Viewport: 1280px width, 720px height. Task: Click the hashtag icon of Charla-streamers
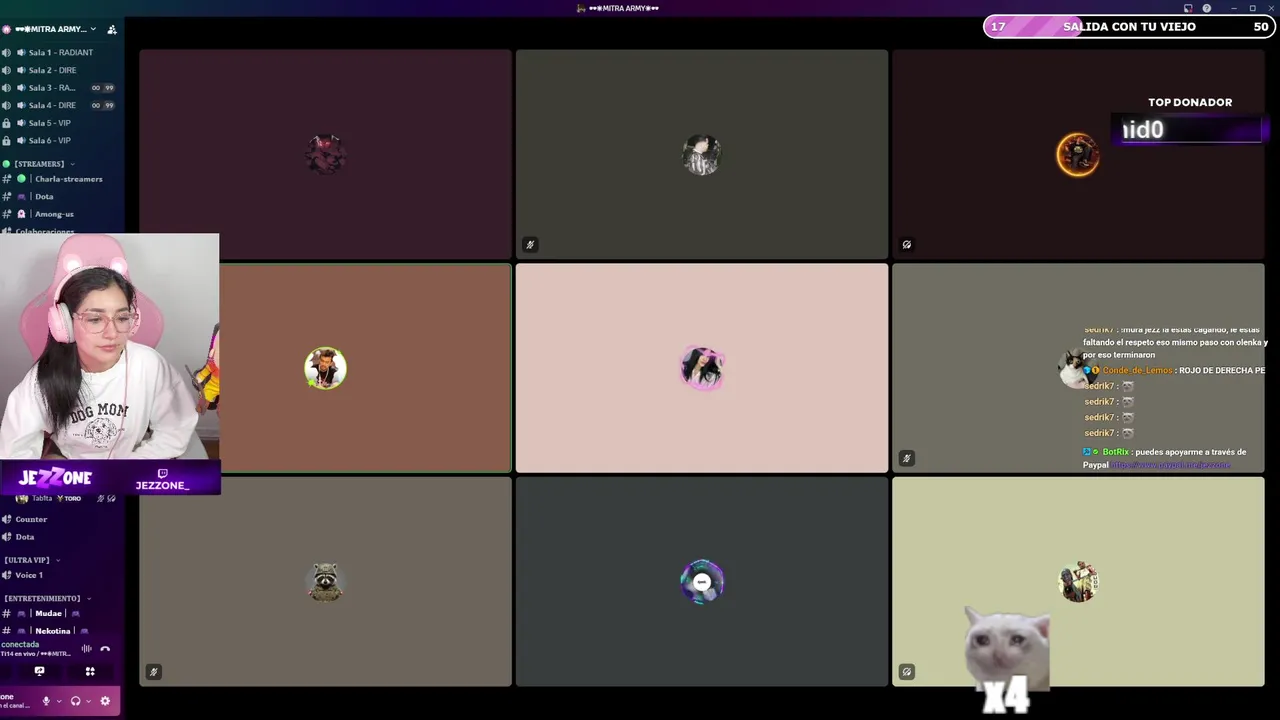coord(7,179)
